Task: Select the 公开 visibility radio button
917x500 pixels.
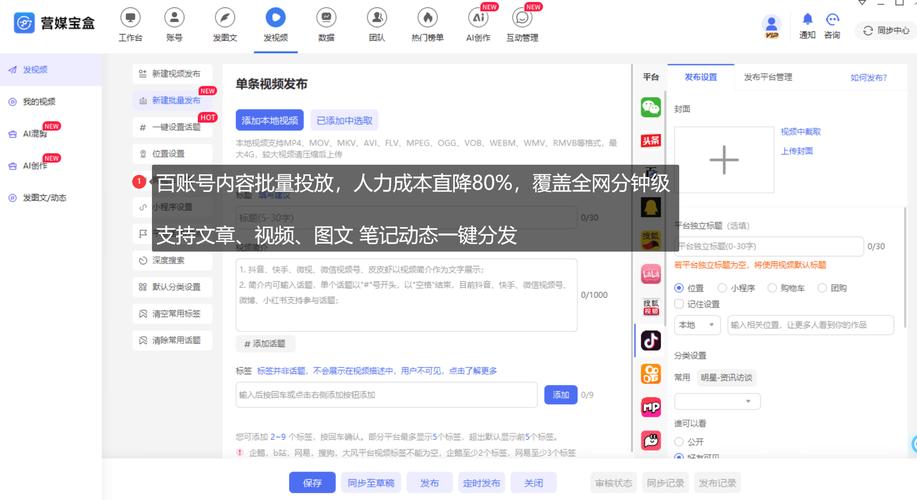Action: pos(681,440)
